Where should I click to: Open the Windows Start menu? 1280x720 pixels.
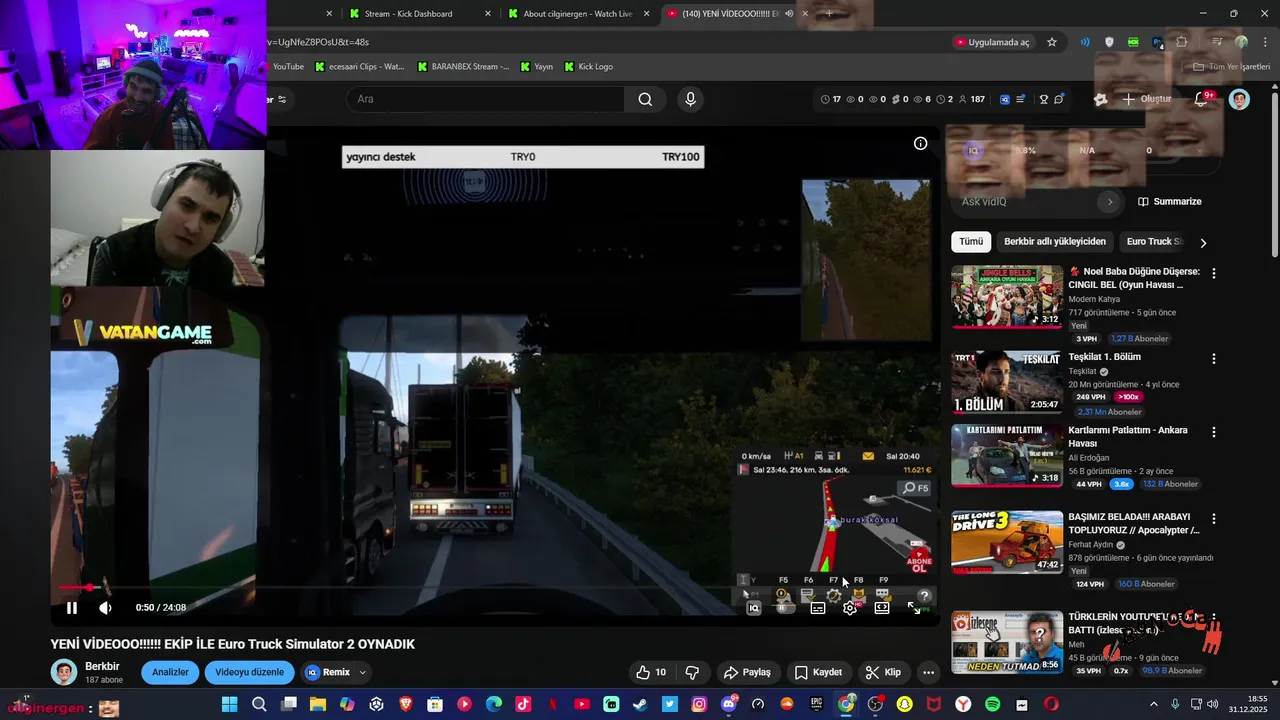point(229,705)
